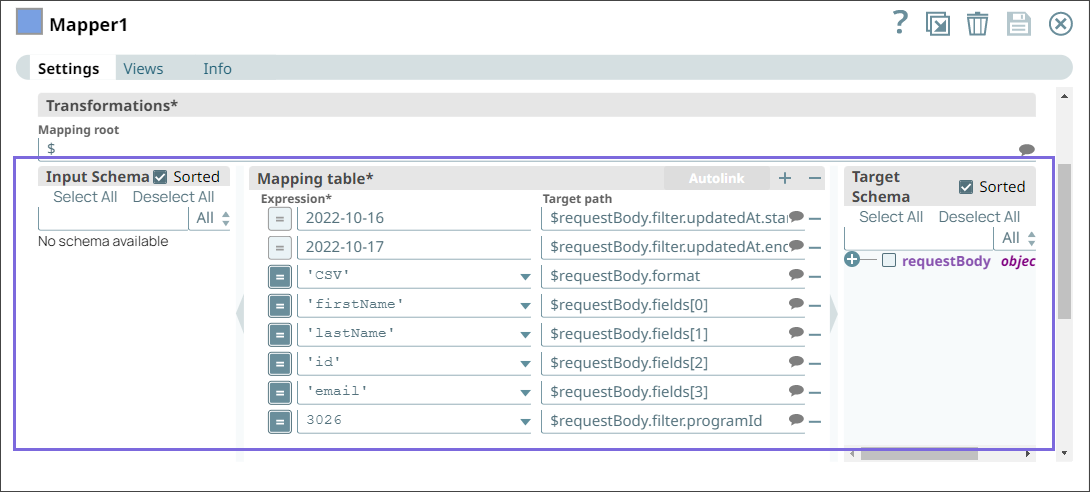
Task: Open comment bubble for $requestBody.fields[0] row
Action: pyautogui.click(x=797, y=304)
